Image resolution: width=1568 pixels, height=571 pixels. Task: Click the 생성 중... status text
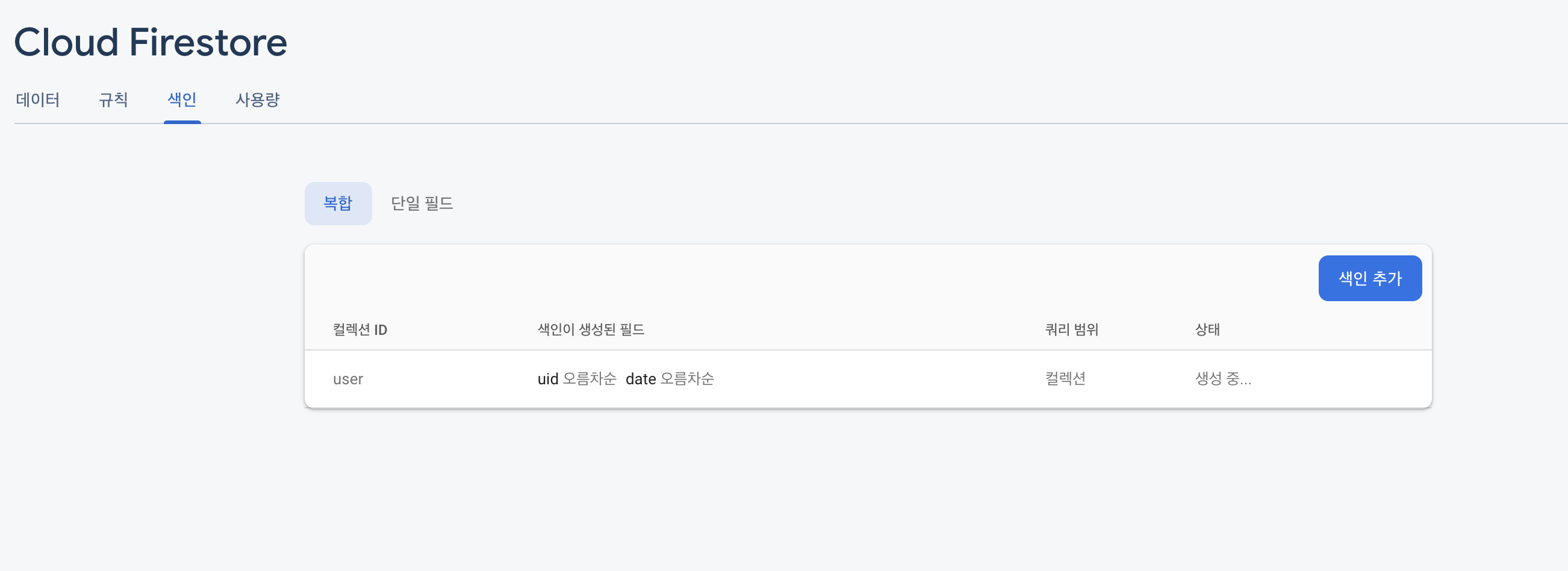click(1223, 379)
